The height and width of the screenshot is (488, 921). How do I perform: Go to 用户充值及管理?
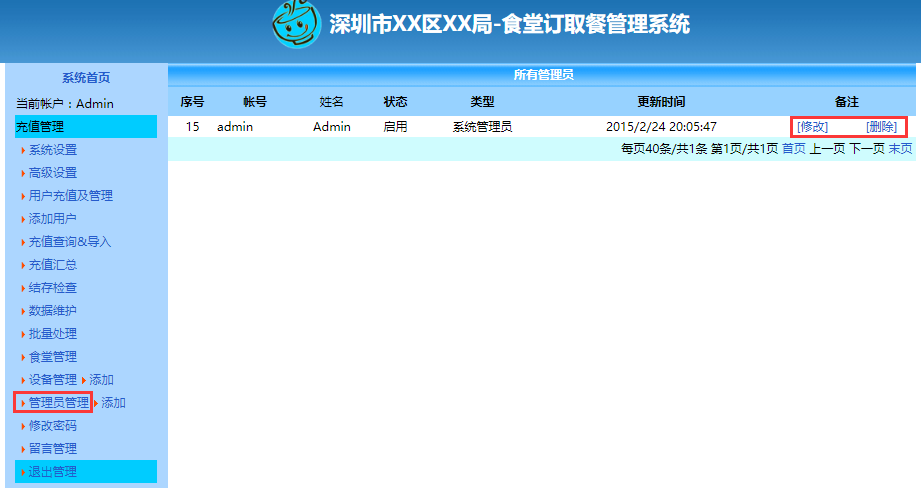tap(70, 196)
